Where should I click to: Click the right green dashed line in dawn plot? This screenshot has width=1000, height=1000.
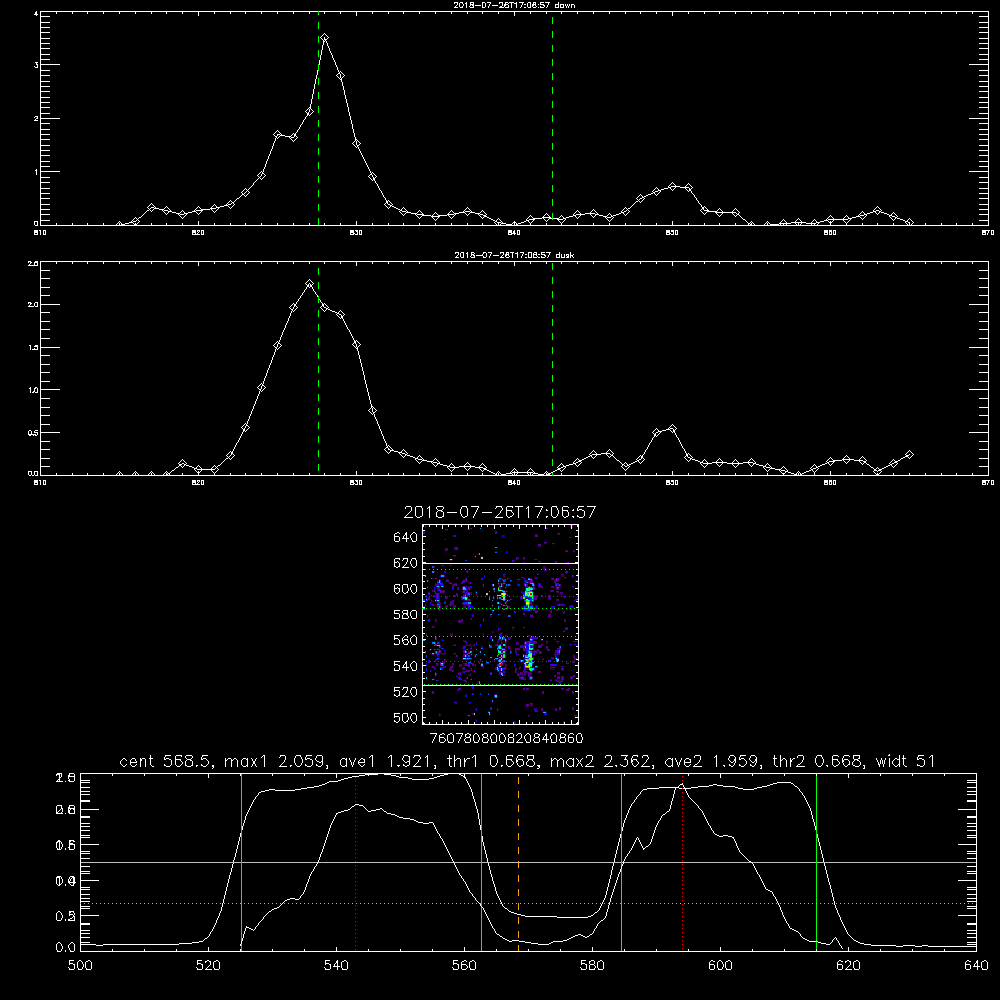point(552,118)
